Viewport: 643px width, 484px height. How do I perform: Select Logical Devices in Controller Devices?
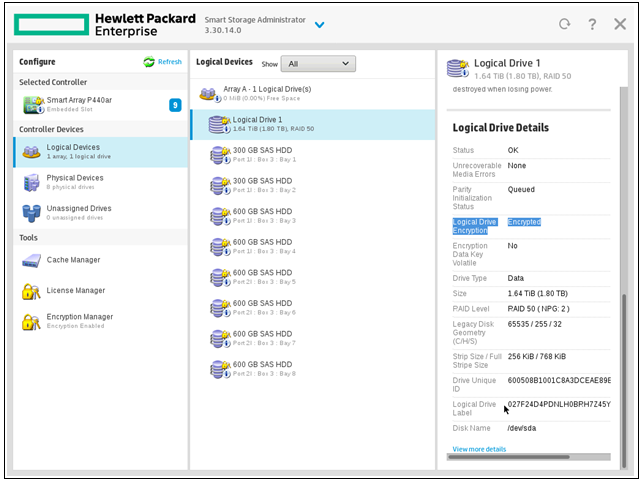click(x=100, y=152)
